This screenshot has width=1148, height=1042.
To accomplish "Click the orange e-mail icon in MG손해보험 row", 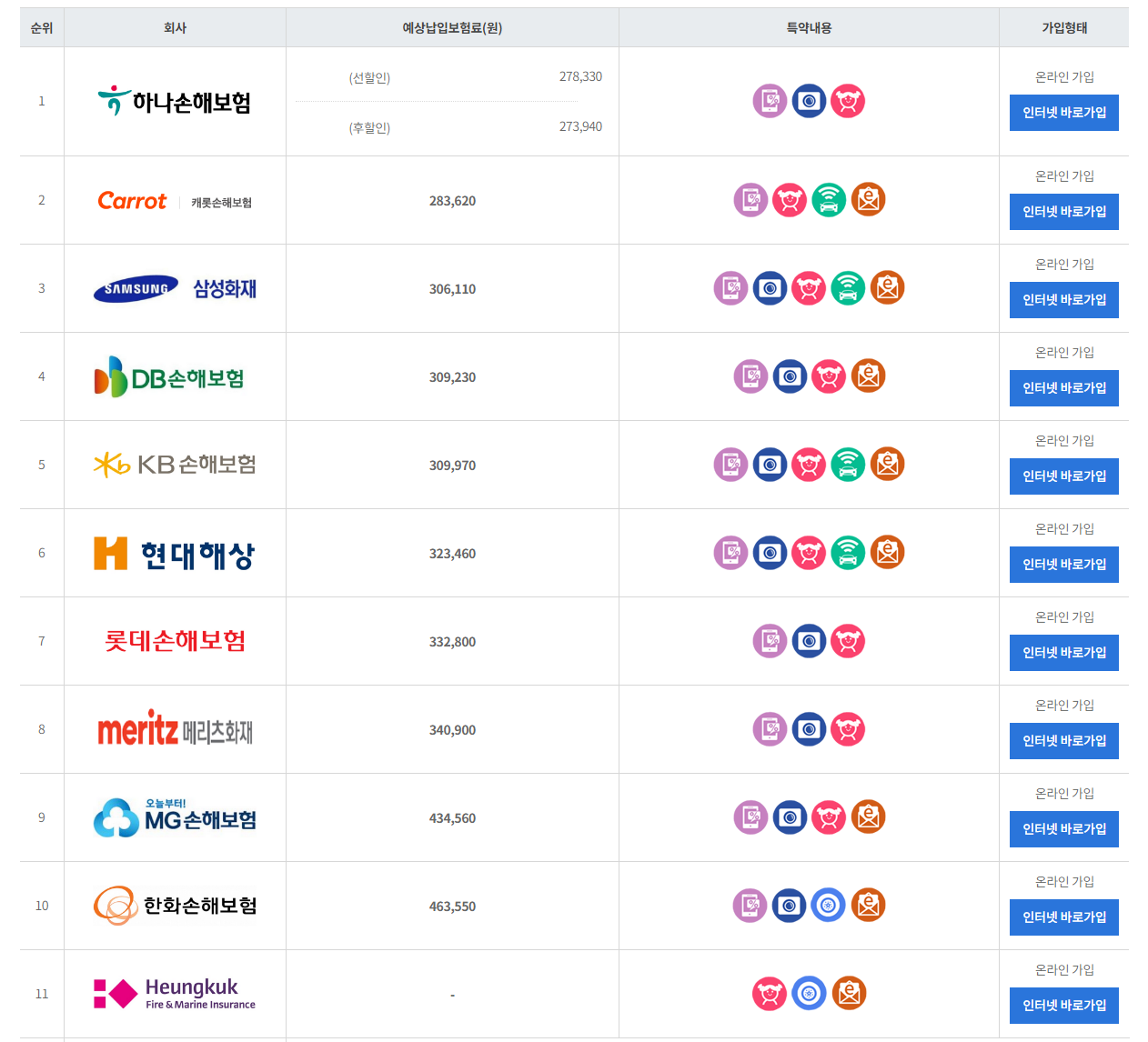I will pyautogui.click(x=868, y=817).
